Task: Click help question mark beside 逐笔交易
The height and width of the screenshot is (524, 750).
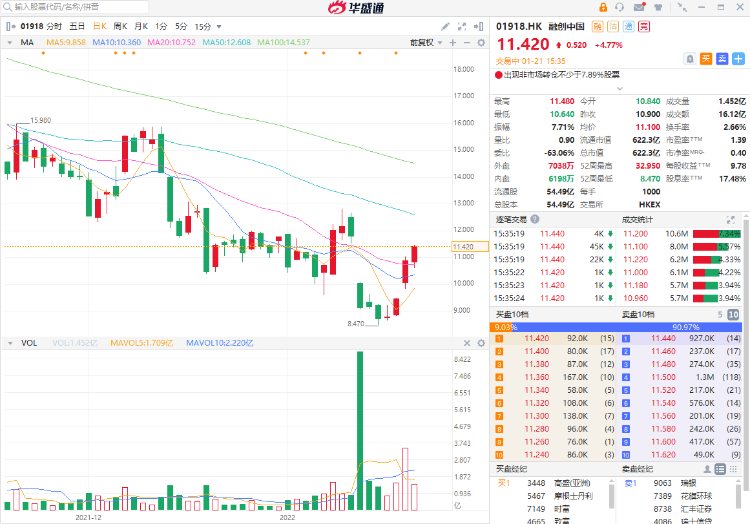Action: pos(535,219)
